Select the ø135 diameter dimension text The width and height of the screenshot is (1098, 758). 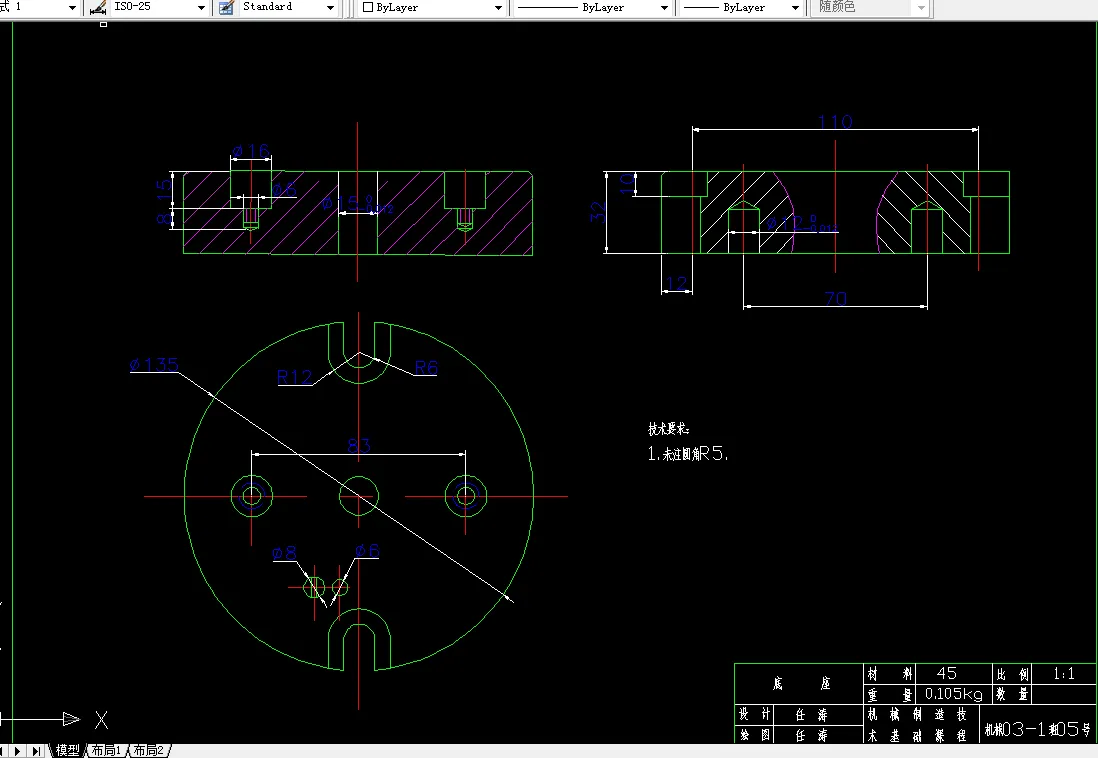[154, 364]
